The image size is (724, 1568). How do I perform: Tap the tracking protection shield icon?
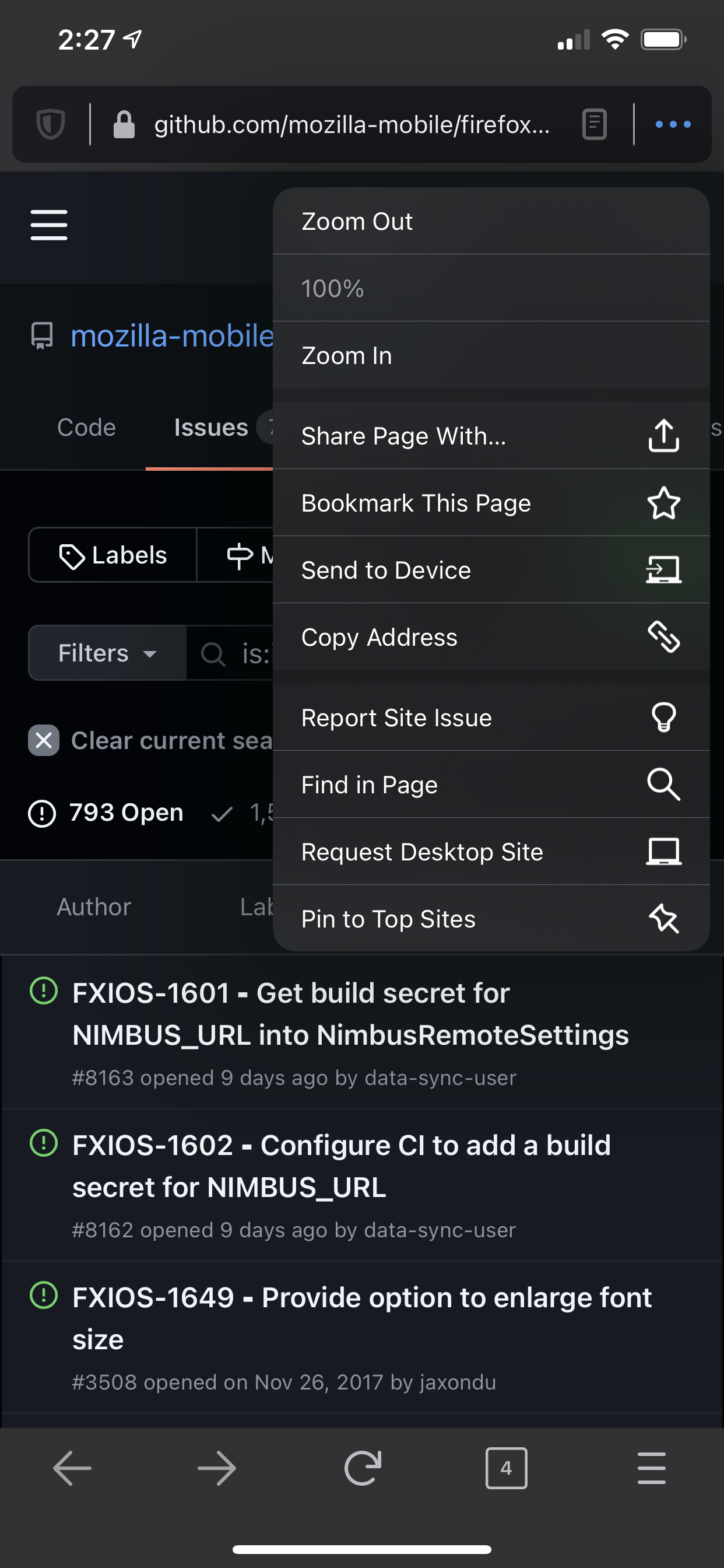[51, 124]
